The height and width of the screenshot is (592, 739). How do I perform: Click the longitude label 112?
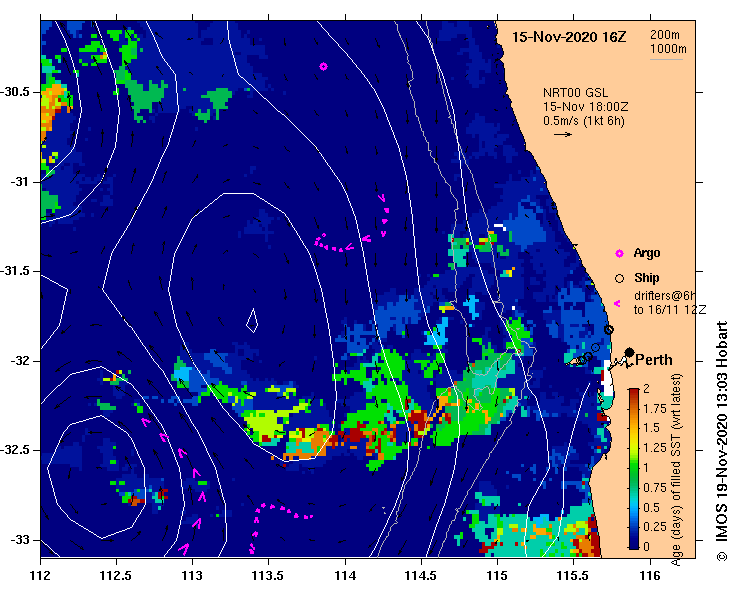coord(41,576)
